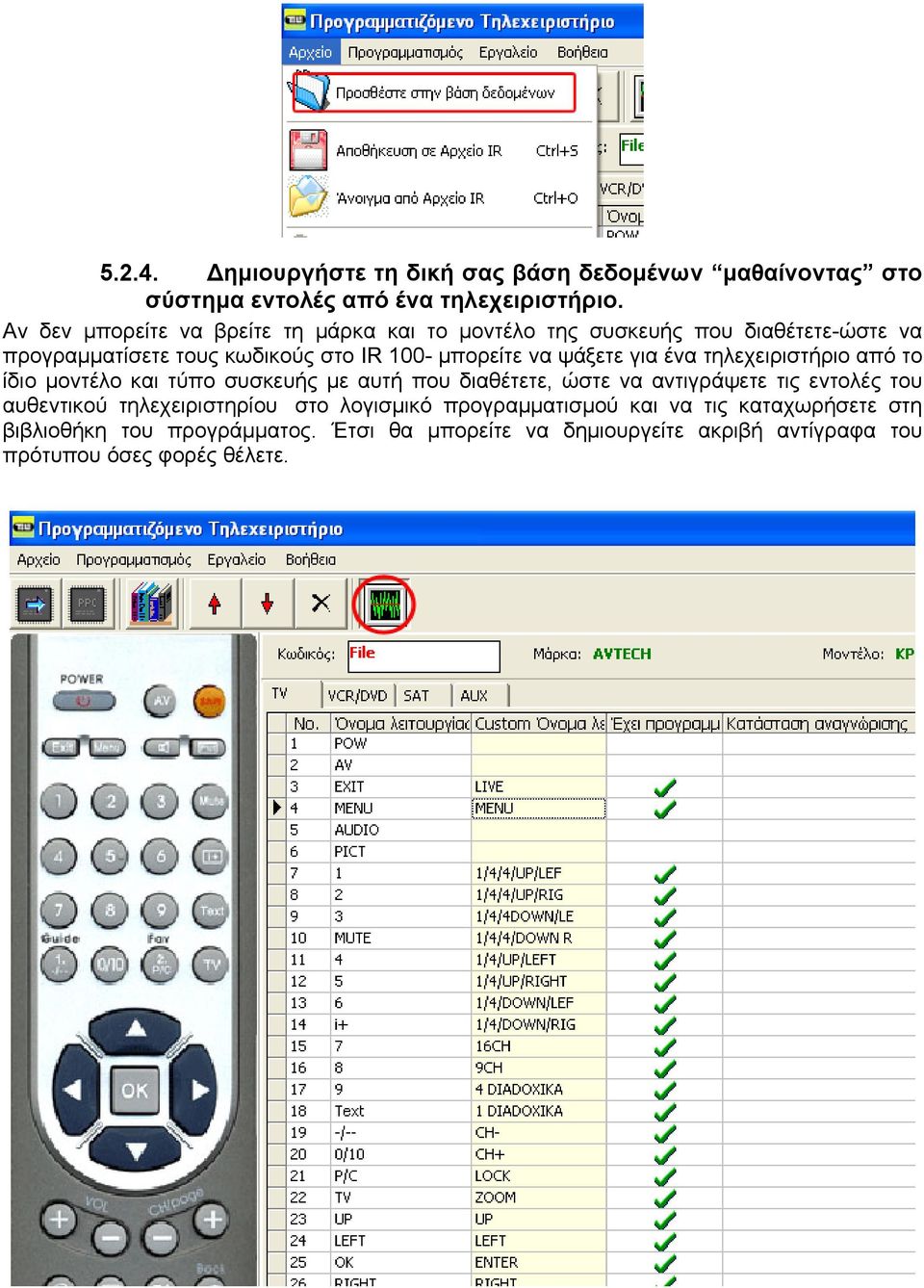The width and height of the screenshot is (924, 1288).
Task: Choose Αποθήκευση σε Αρχείο IR menu entry
Action: point(419,150)
